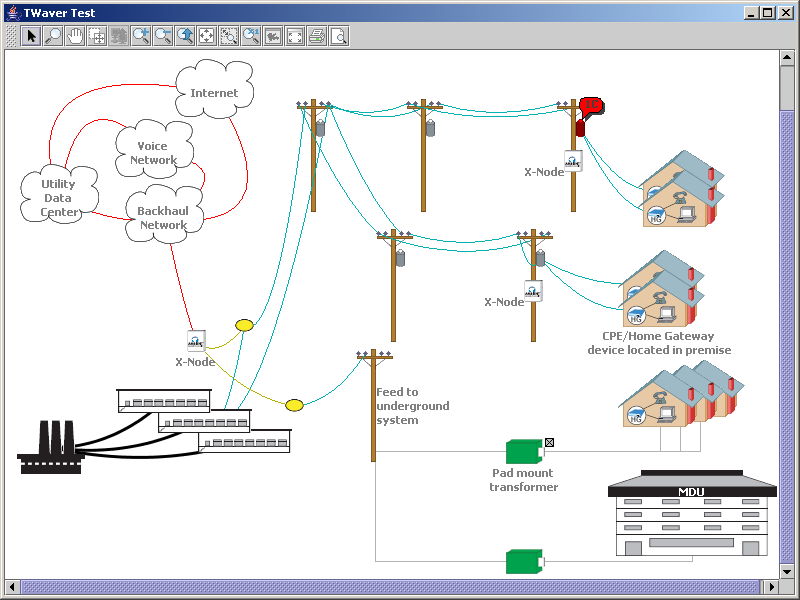Click the zoom reset x1 icon
The height and width of the screenshot is (600, 800).
pos(251,36)
